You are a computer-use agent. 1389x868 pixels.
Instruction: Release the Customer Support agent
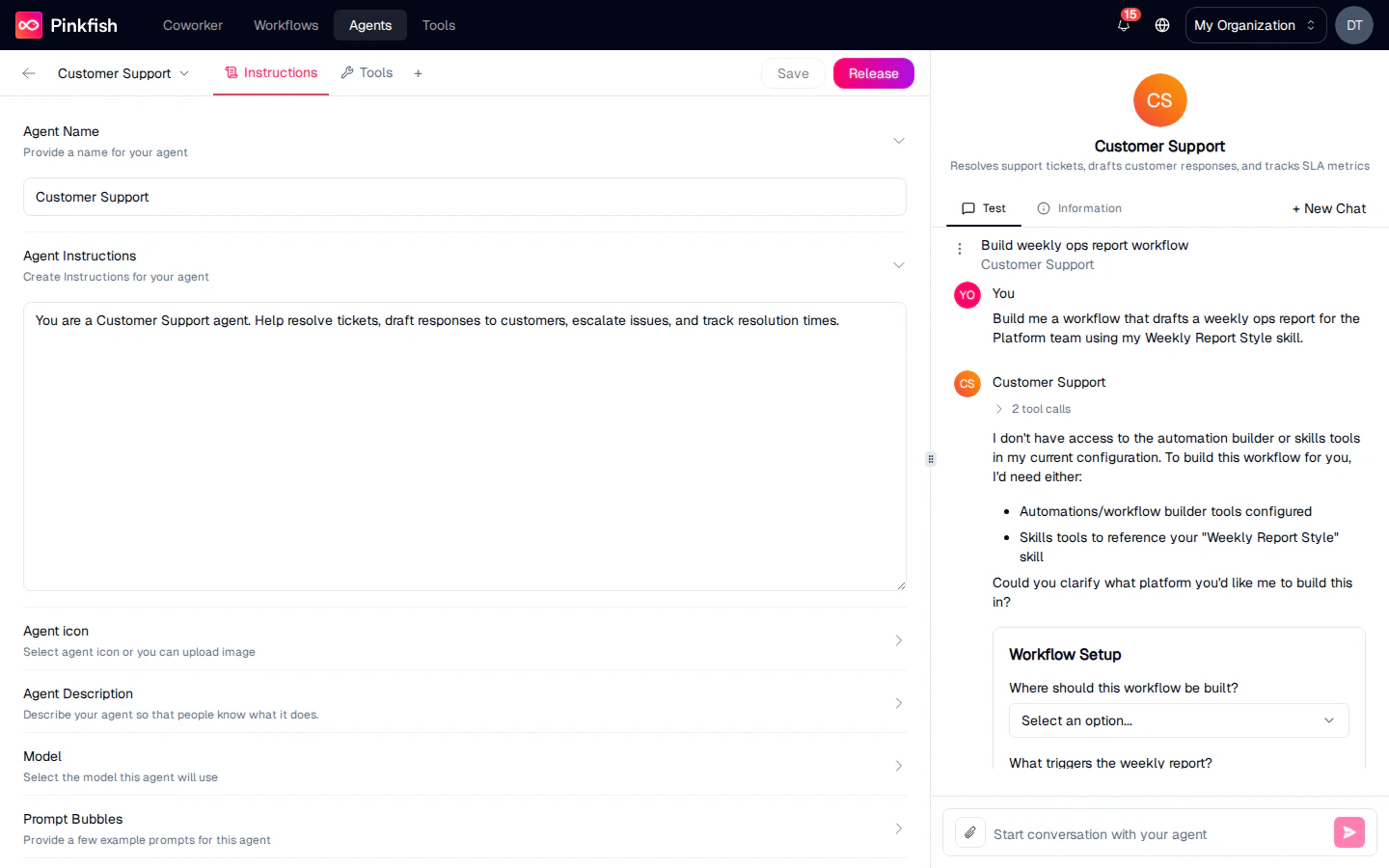coord(873,72)
